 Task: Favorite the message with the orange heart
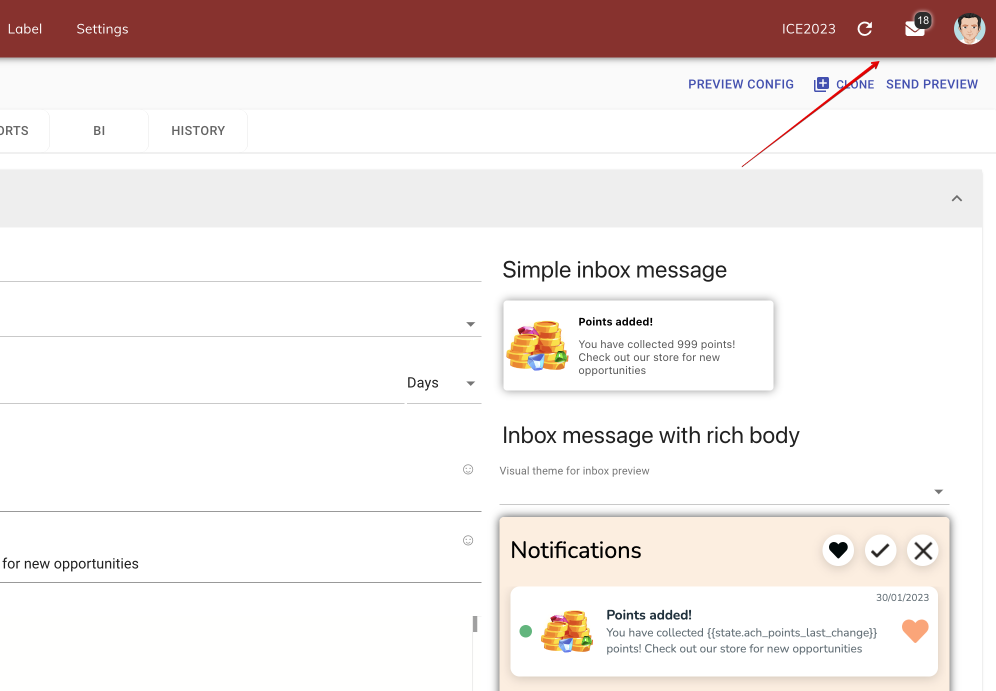click(x=915, y=631)
